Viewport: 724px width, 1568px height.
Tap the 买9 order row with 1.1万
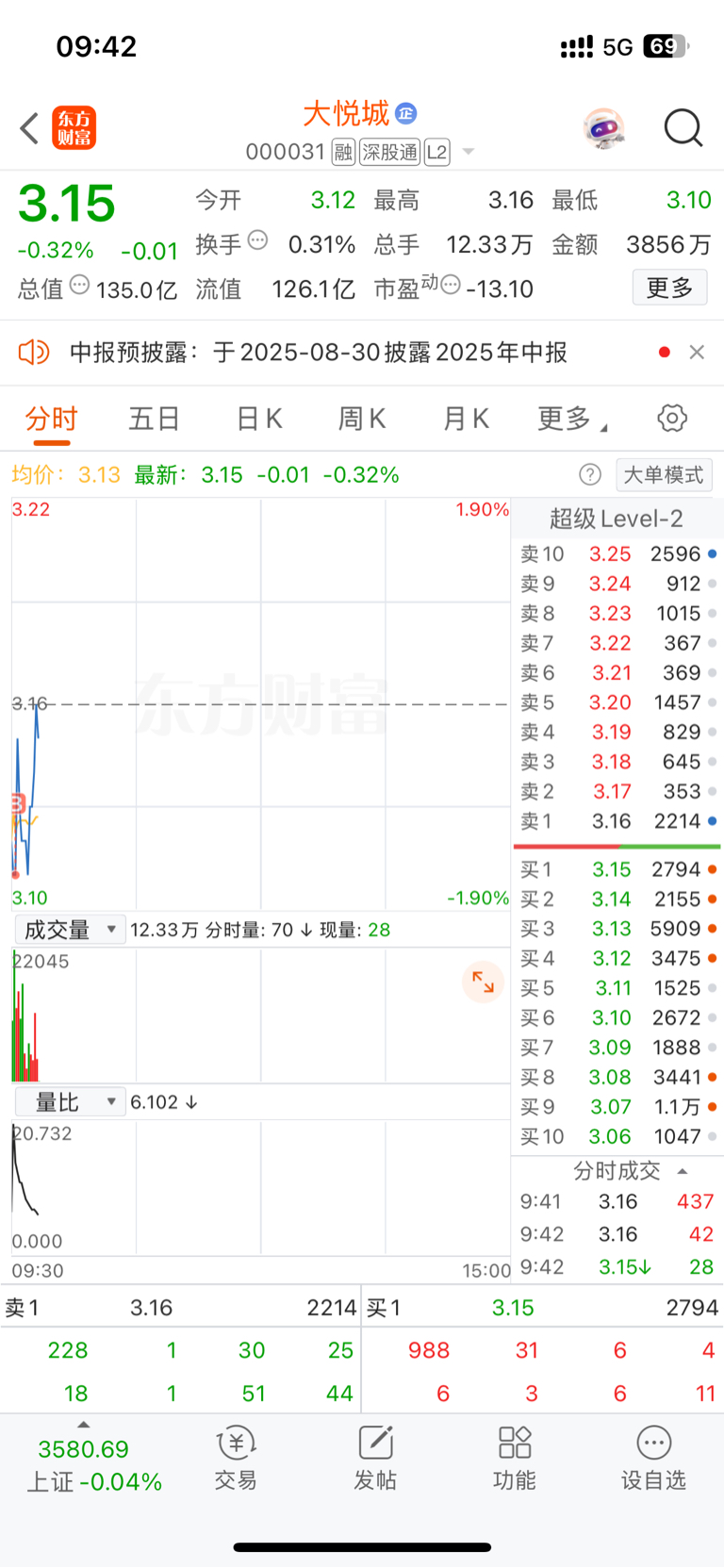[x=618, y=1107]
